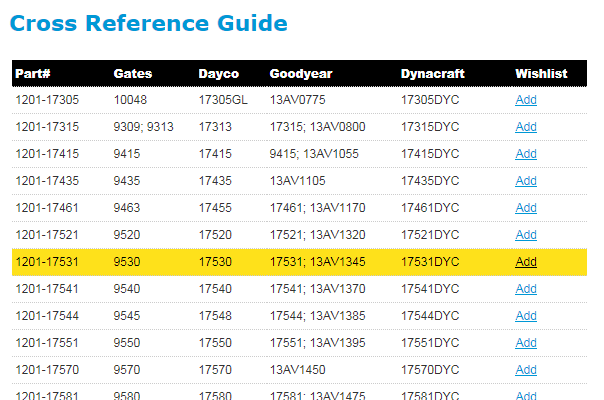Click Goodyear value 17541; 13AV1370
This screenshot has height=400, width=604.
(317, 289)
